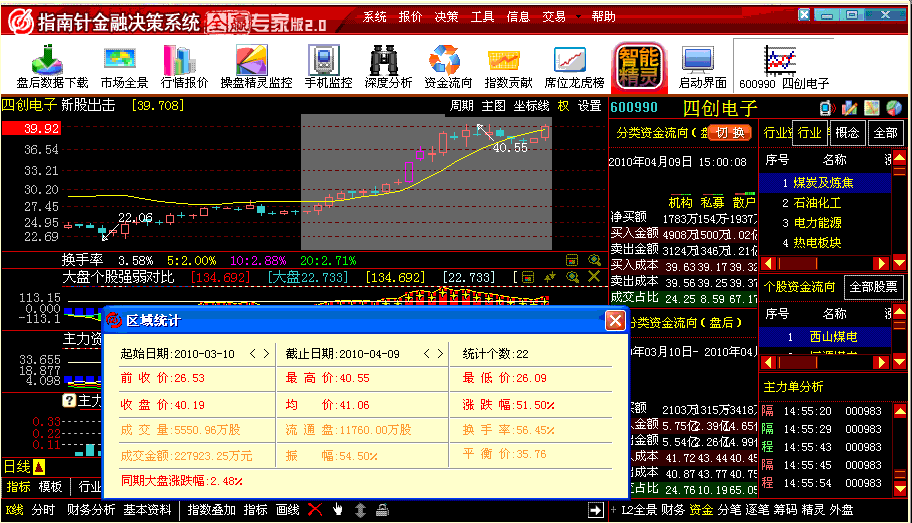Open 资金流向 capital flow tool
912x523 pixels.
pos(448,67)
